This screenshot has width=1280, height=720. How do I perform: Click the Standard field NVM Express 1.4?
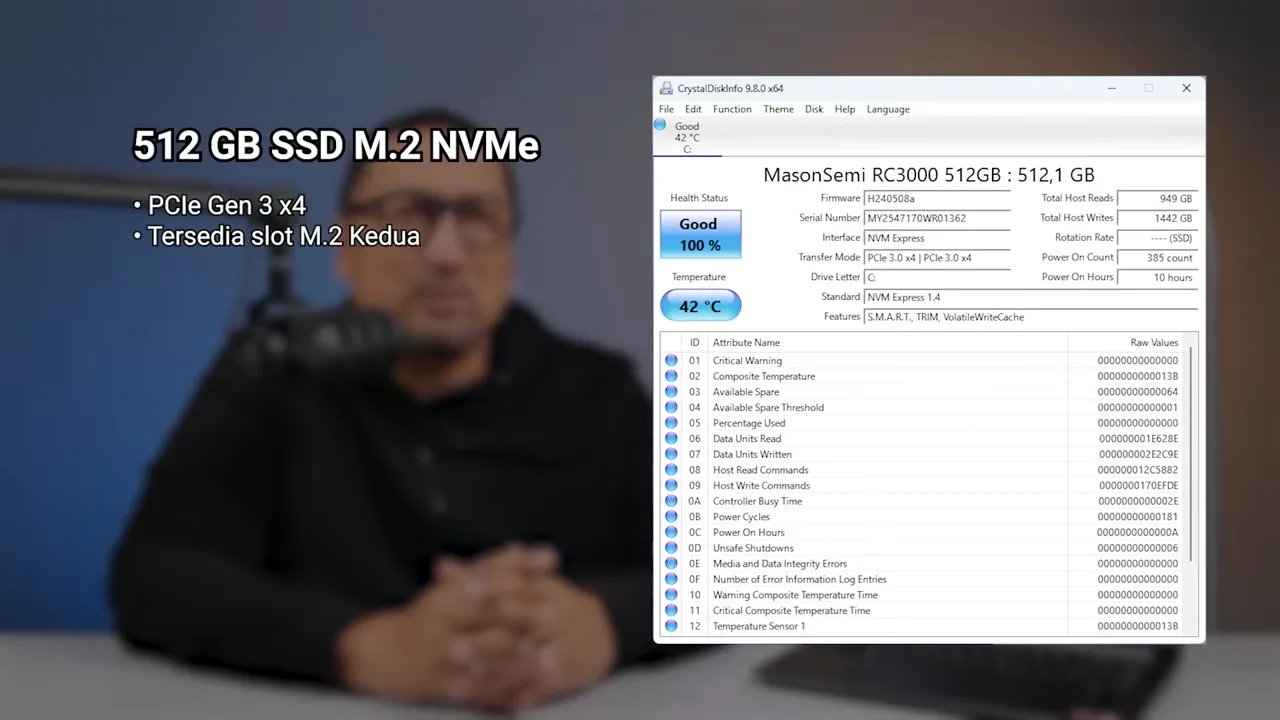point(1030,297)
